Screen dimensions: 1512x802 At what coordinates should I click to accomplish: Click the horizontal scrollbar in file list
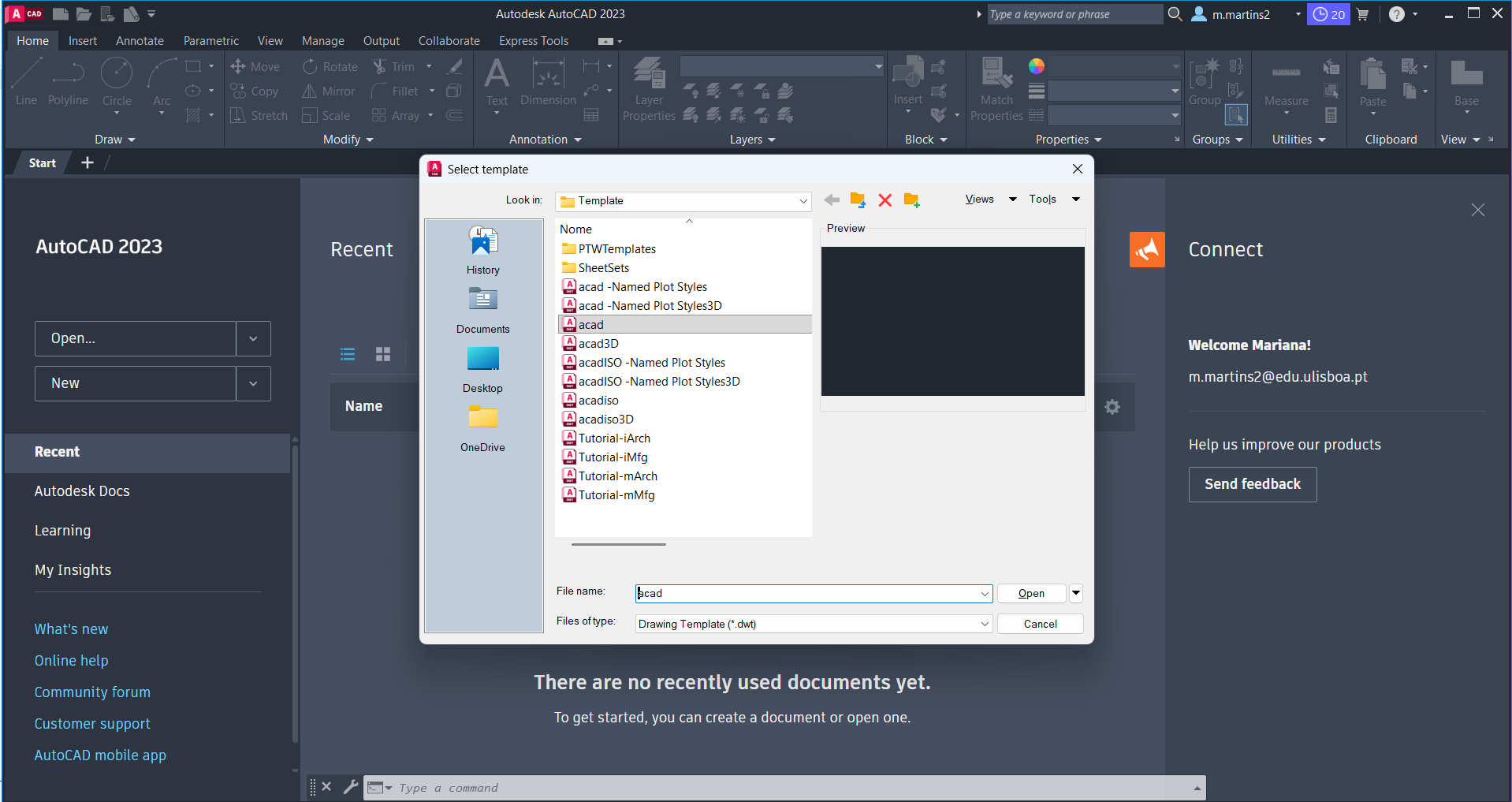[619, 544]
